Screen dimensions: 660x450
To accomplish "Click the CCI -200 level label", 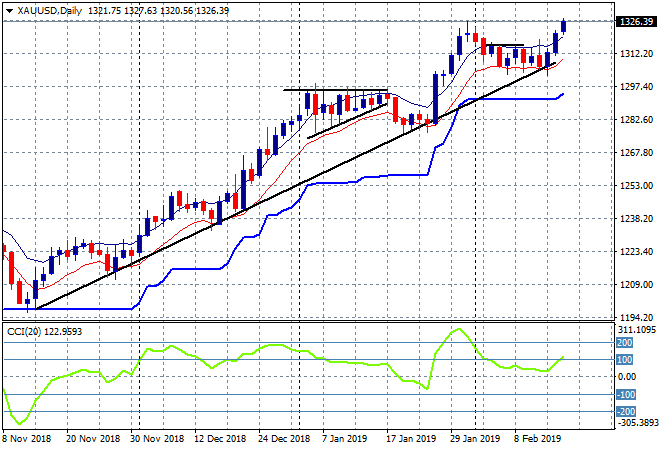I will coord(626,411).
